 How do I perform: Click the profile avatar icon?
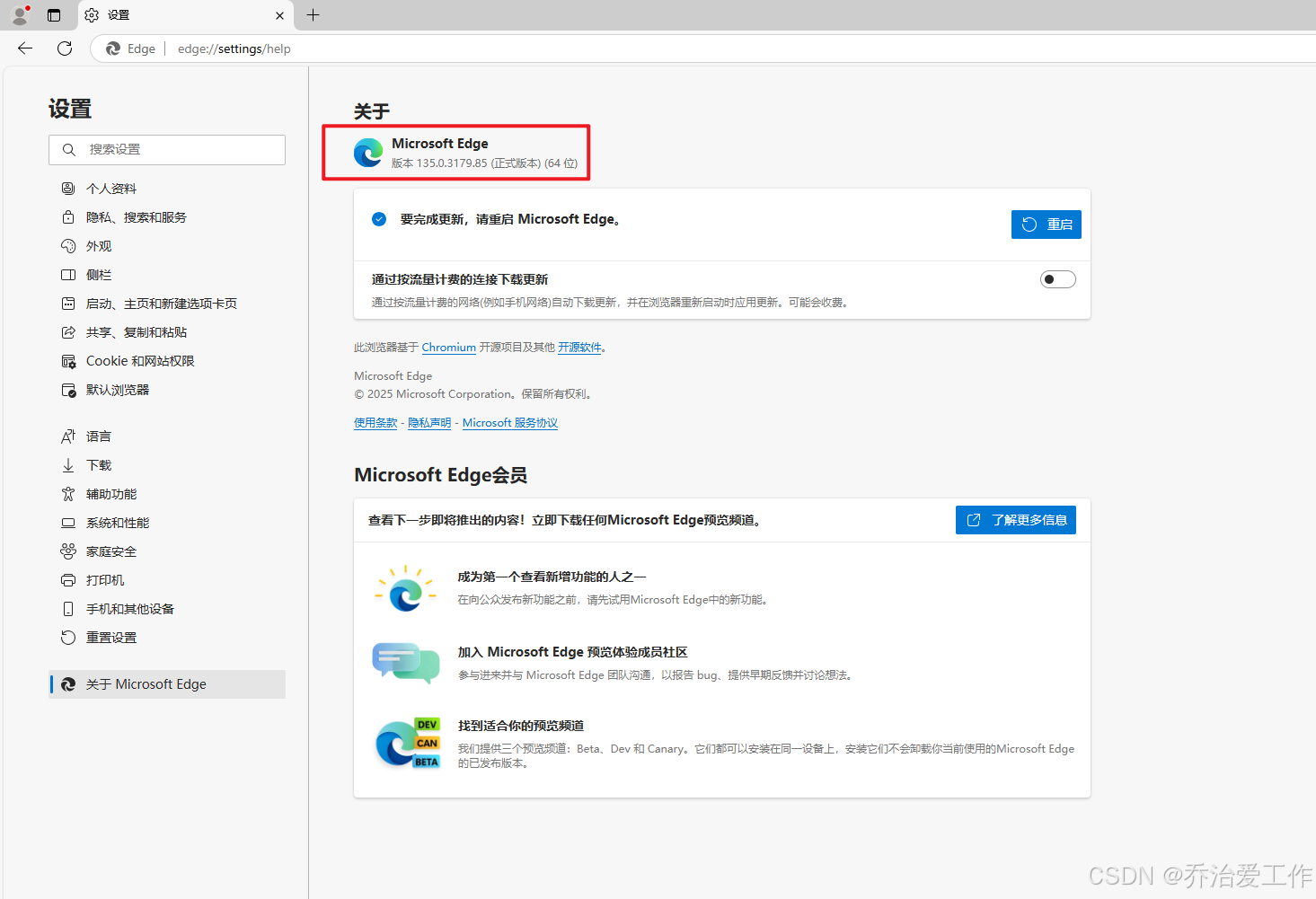pyautogui.click(x=20, y=15)
